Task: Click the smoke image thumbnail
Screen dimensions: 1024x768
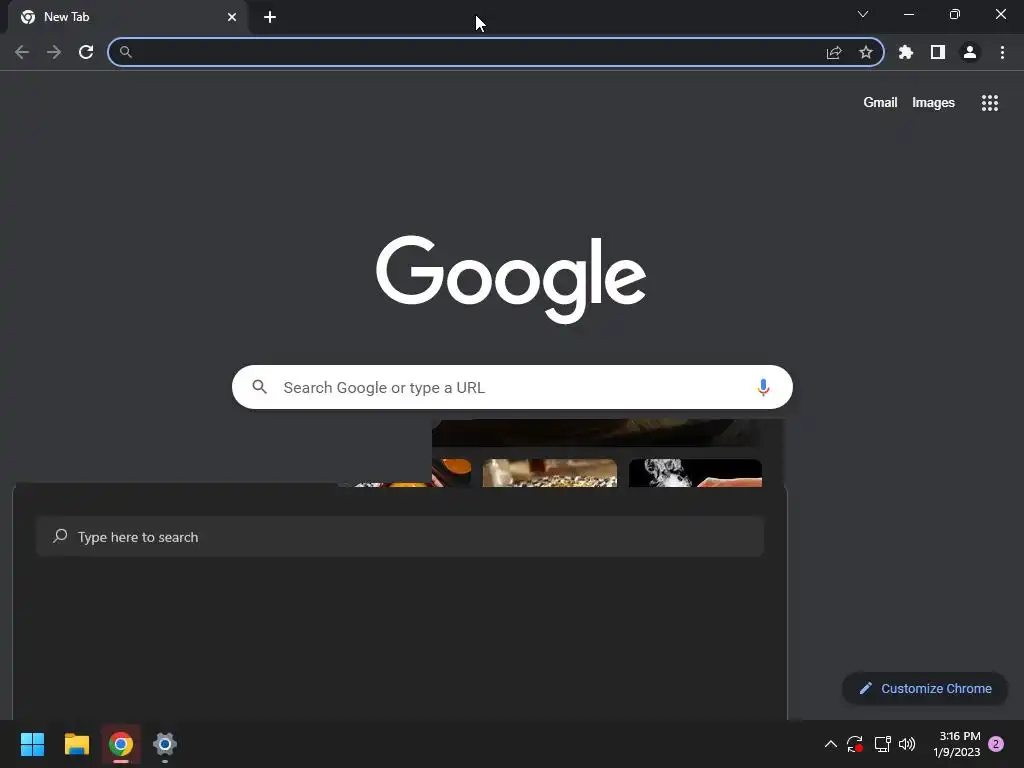Action: click(x=695, y=473)
